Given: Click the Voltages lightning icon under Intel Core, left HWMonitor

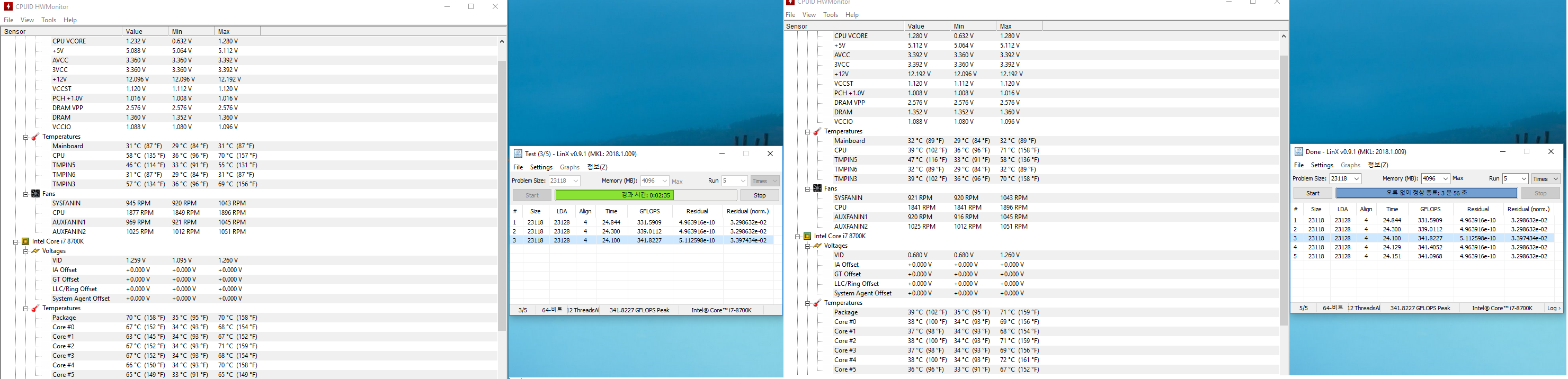Looking at the screenshot, I should point(35,251).
